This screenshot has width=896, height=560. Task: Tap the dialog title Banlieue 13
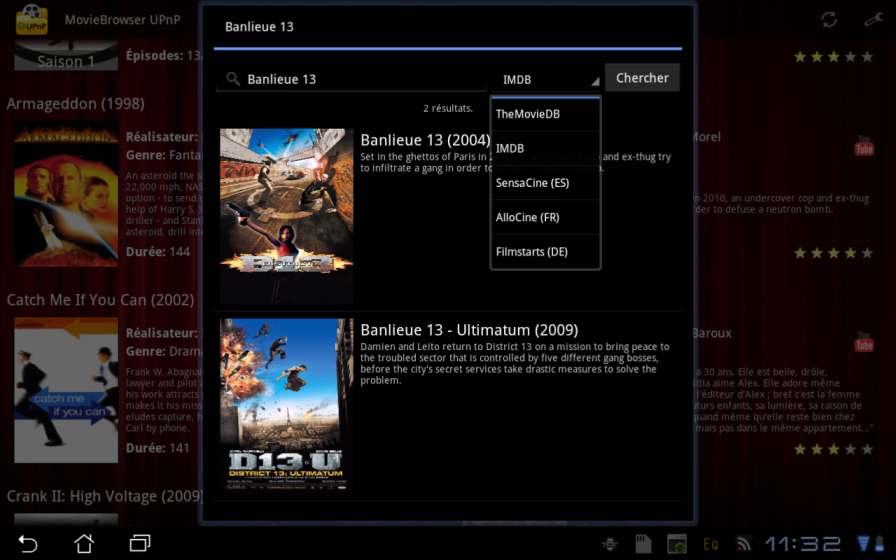(259, 27)
